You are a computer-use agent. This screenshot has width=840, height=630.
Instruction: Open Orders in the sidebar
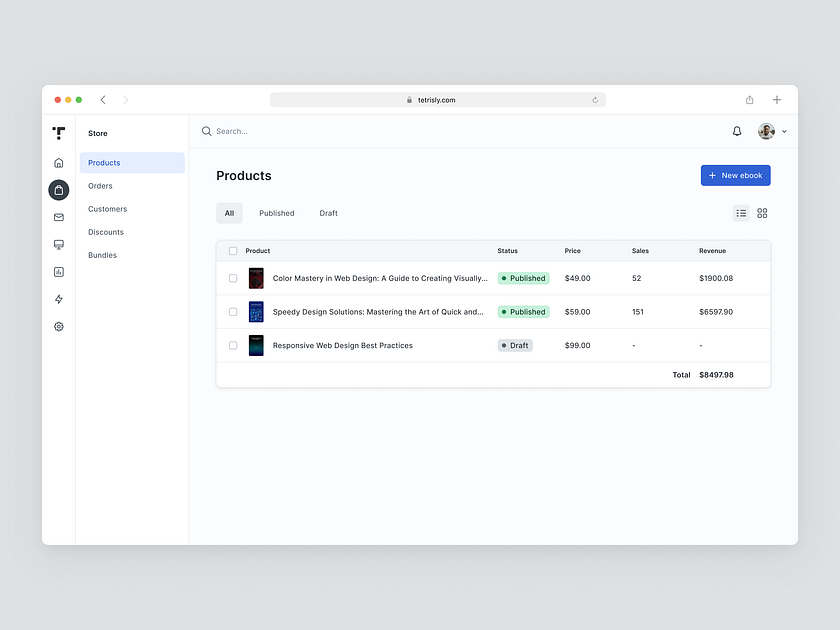pos(100,185)
